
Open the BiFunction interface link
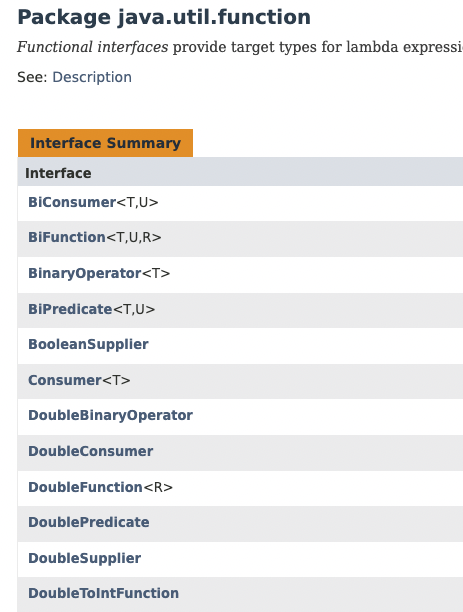tap(67, 237)
